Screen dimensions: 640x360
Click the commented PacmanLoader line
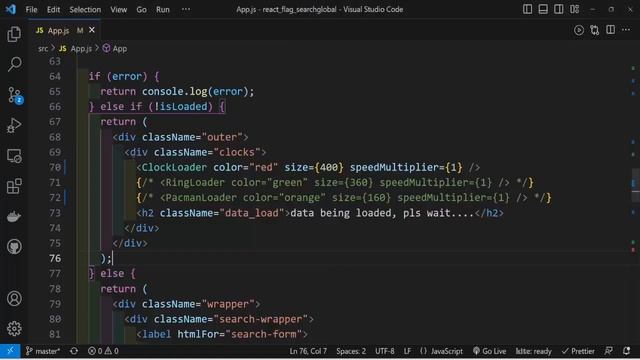click(344, 198)
